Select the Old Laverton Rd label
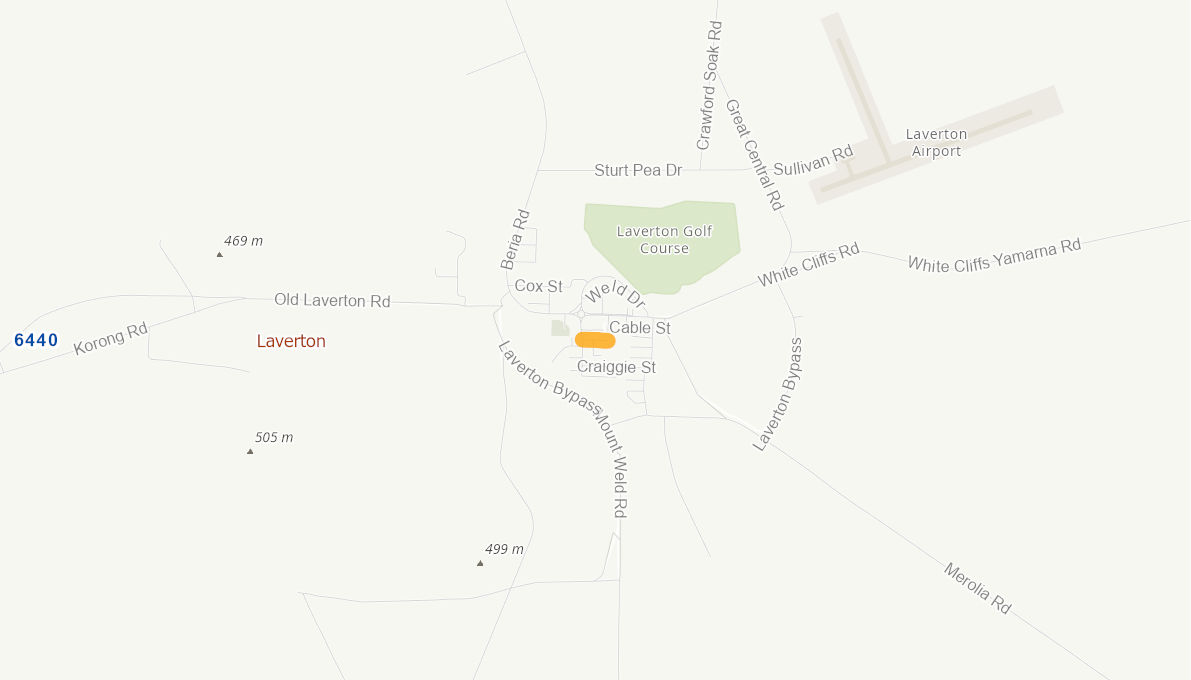The image size is (1191, 680). pyautogui.click(x=332, y=300)
